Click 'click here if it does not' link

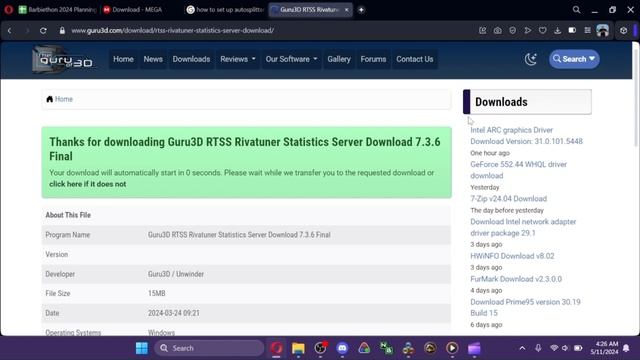coord(88,184)
